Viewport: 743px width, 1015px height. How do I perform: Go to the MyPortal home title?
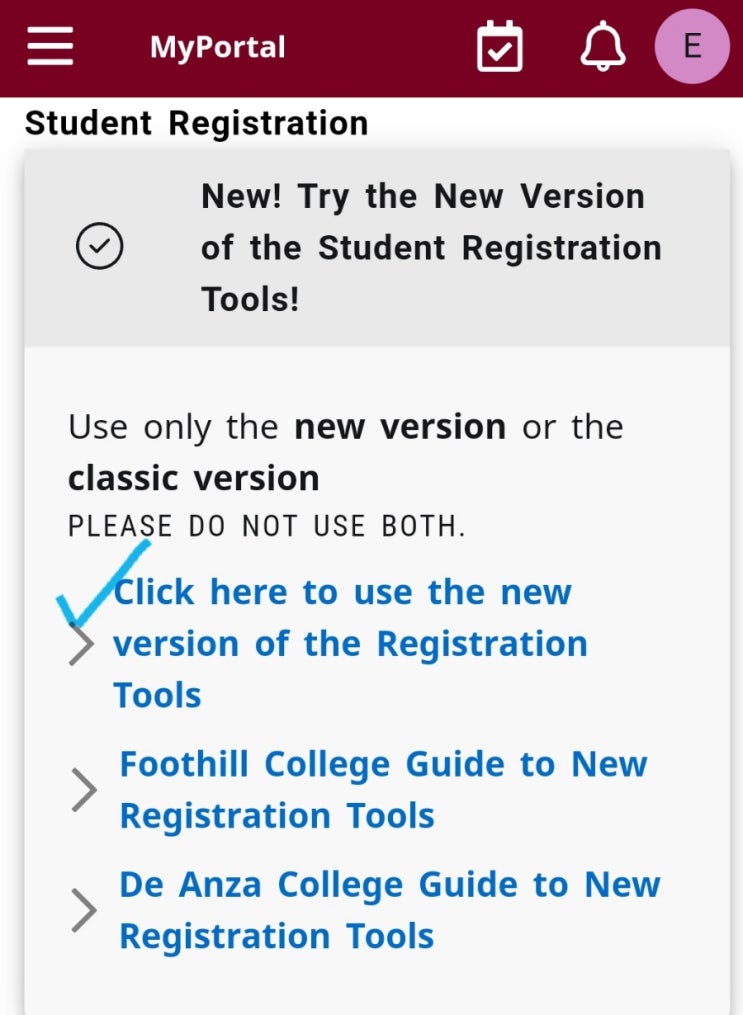(217, 47)
